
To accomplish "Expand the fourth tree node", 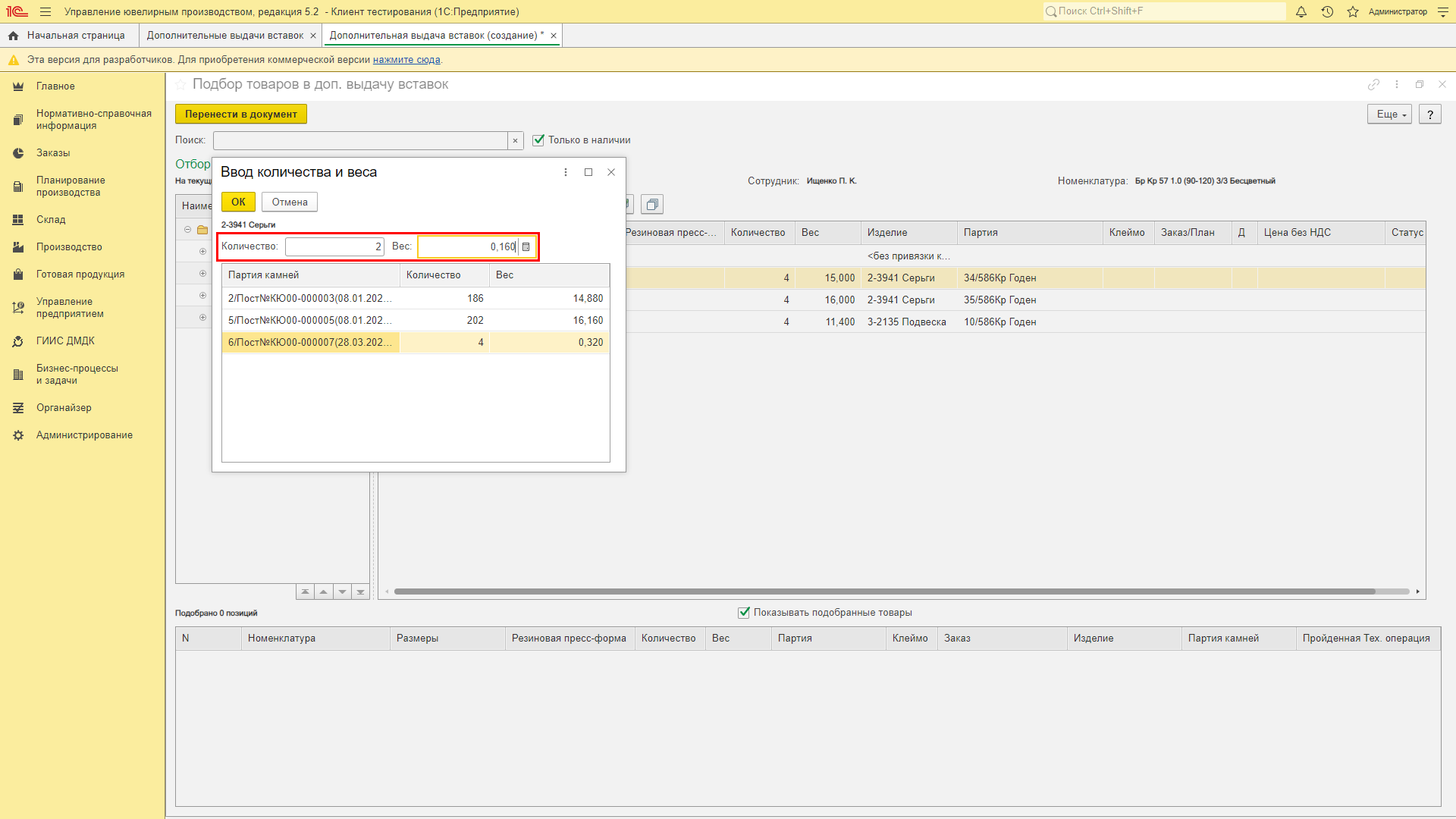I will pyautogui.click(x=202, y=318).
